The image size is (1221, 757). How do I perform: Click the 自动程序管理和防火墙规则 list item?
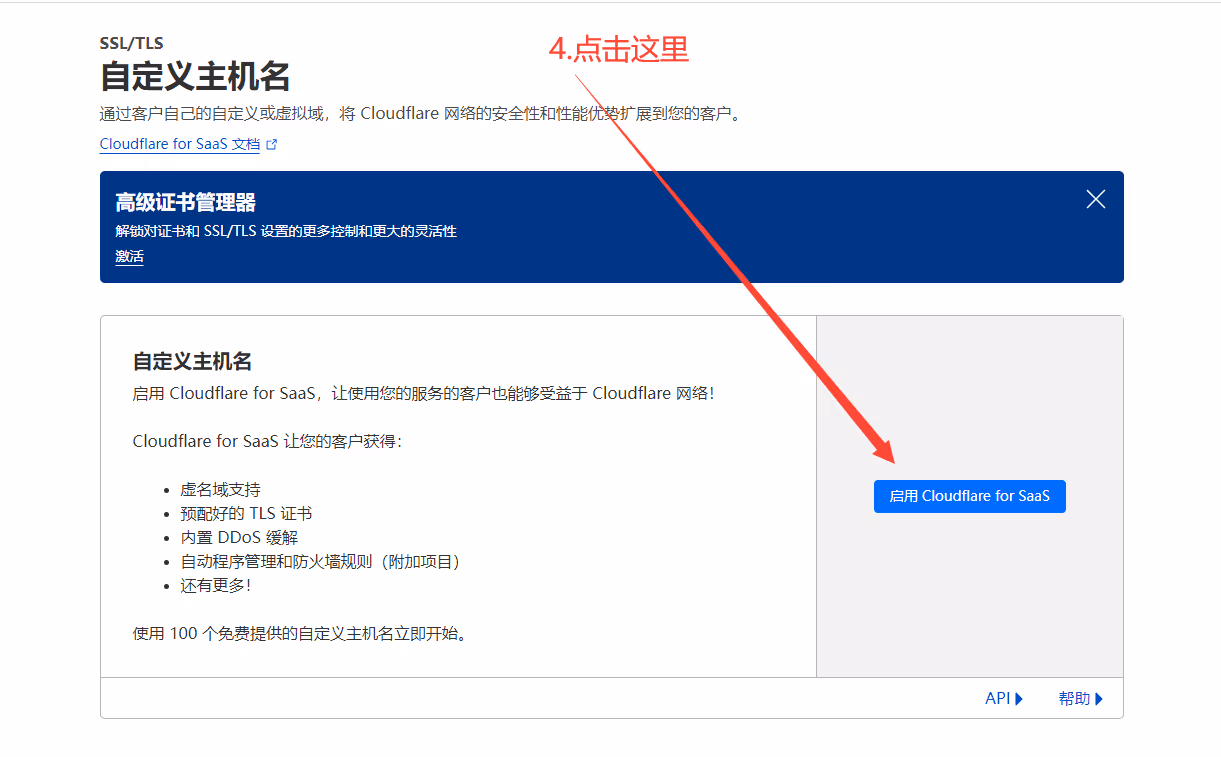pyautogui.click(x=320, y=562)
